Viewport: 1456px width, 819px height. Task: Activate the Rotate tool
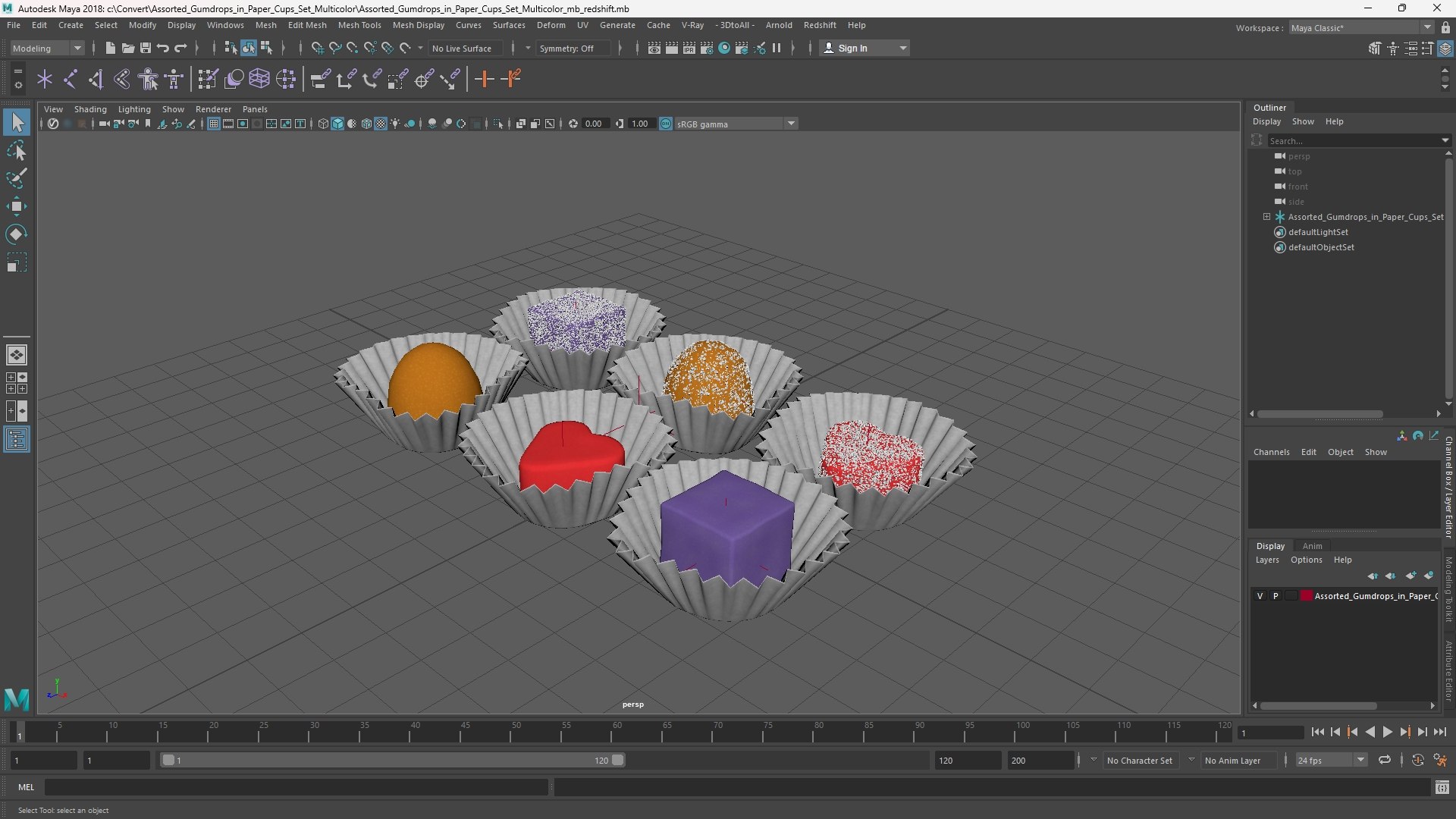17,234
